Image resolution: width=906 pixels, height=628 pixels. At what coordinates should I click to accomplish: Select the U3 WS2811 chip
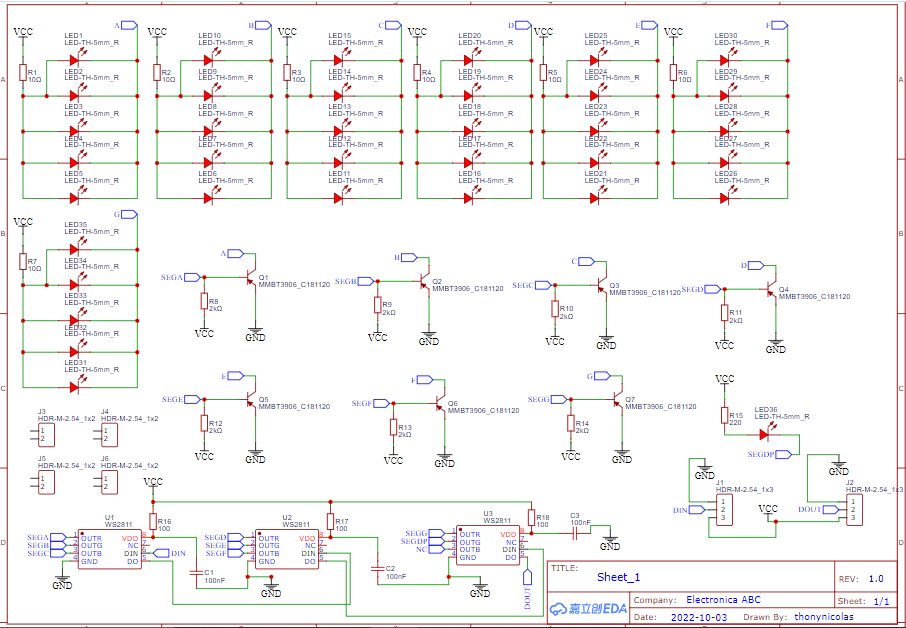tap(488, 545)
